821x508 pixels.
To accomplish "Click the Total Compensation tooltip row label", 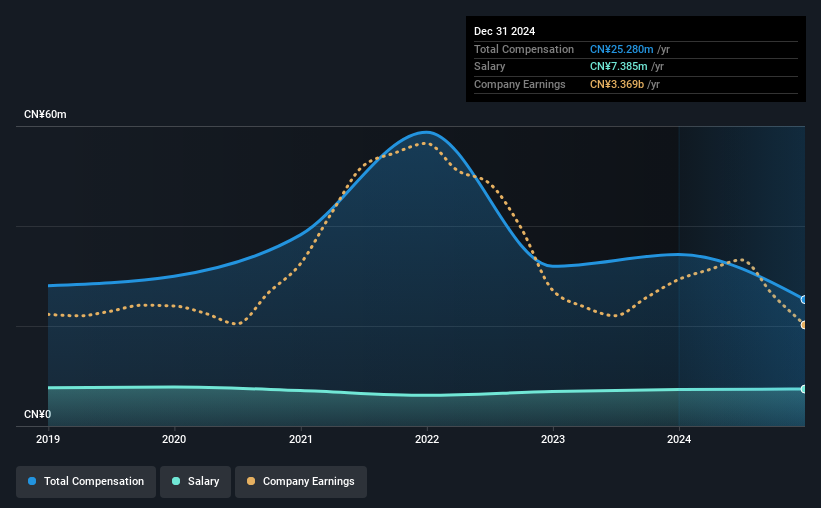I will click(x=524, y=49).
